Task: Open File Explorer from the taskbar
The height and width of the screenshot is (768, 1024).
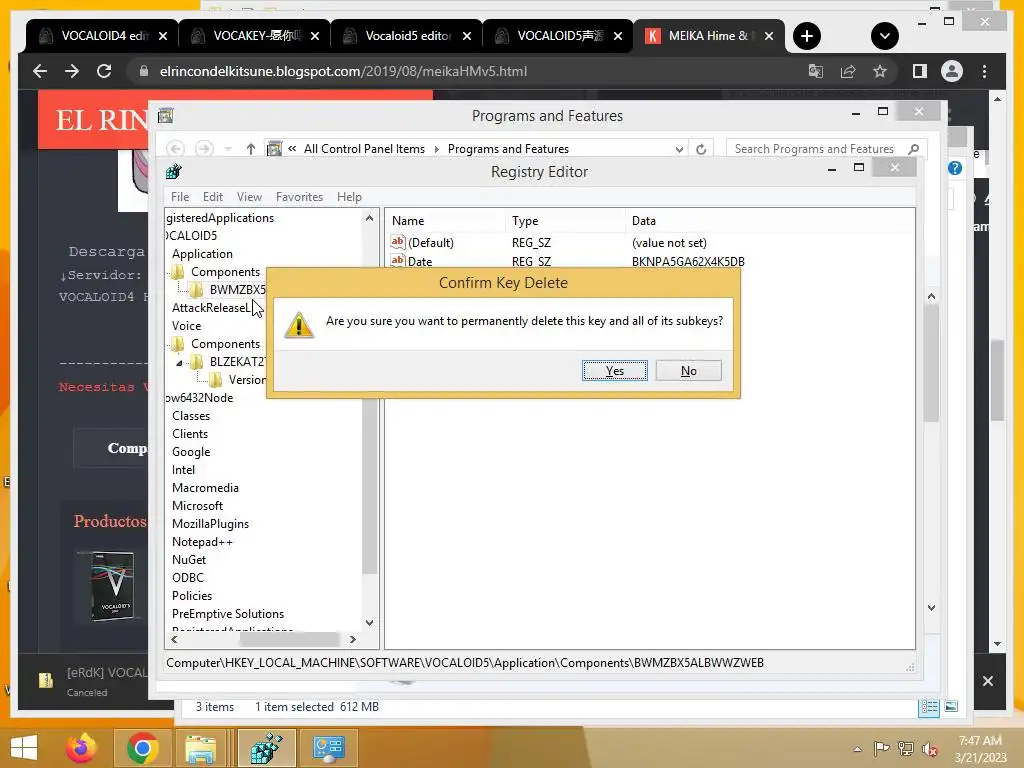Action: 200,748
